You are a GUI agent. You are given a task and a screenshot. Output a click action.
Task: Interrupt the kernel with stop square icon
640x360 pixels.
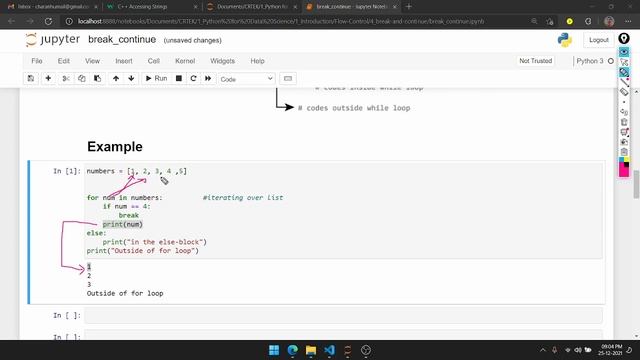coord(178,78)
